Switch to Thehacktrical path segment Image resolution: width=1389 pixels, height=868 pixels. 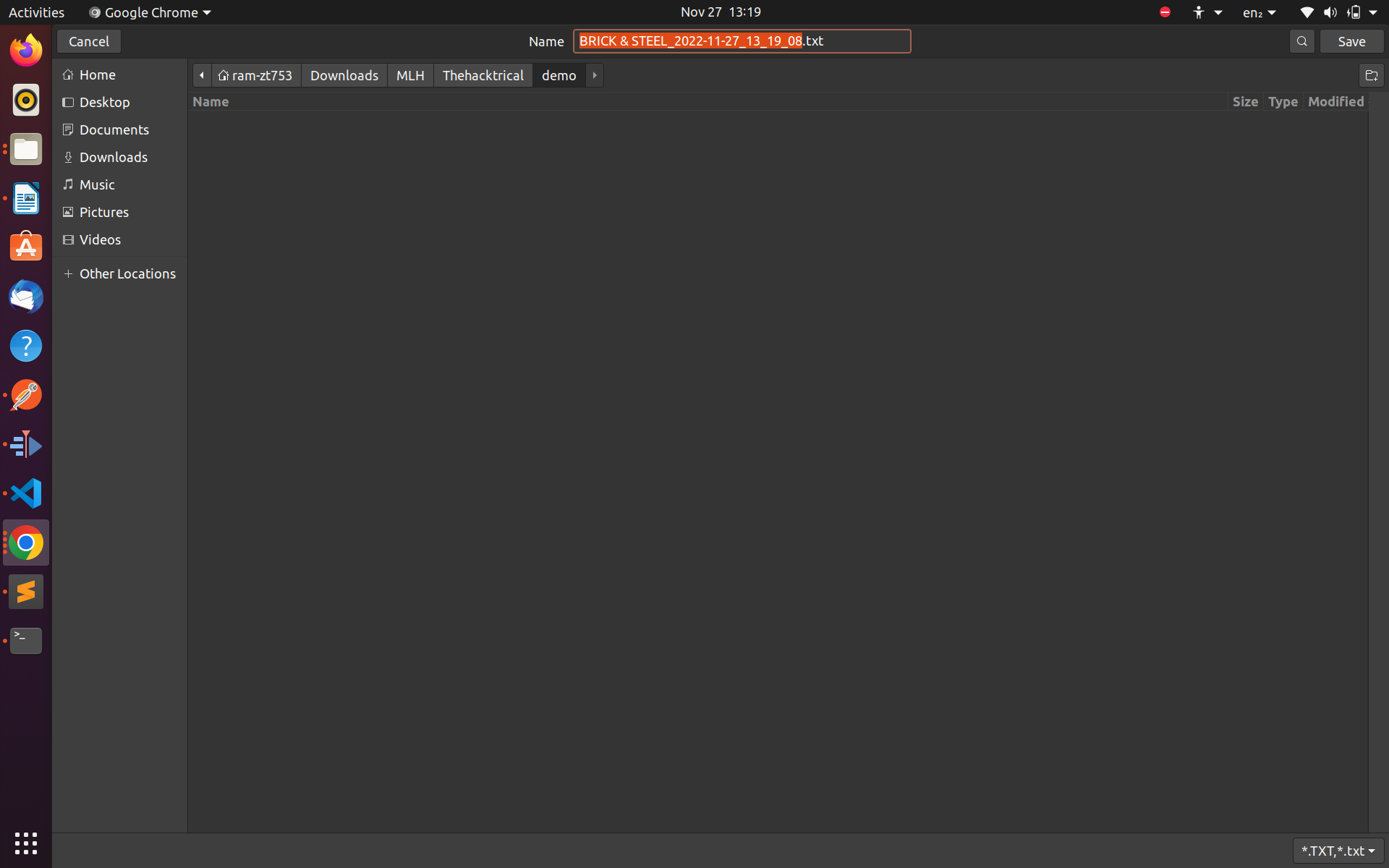click(x=483, y=75)
